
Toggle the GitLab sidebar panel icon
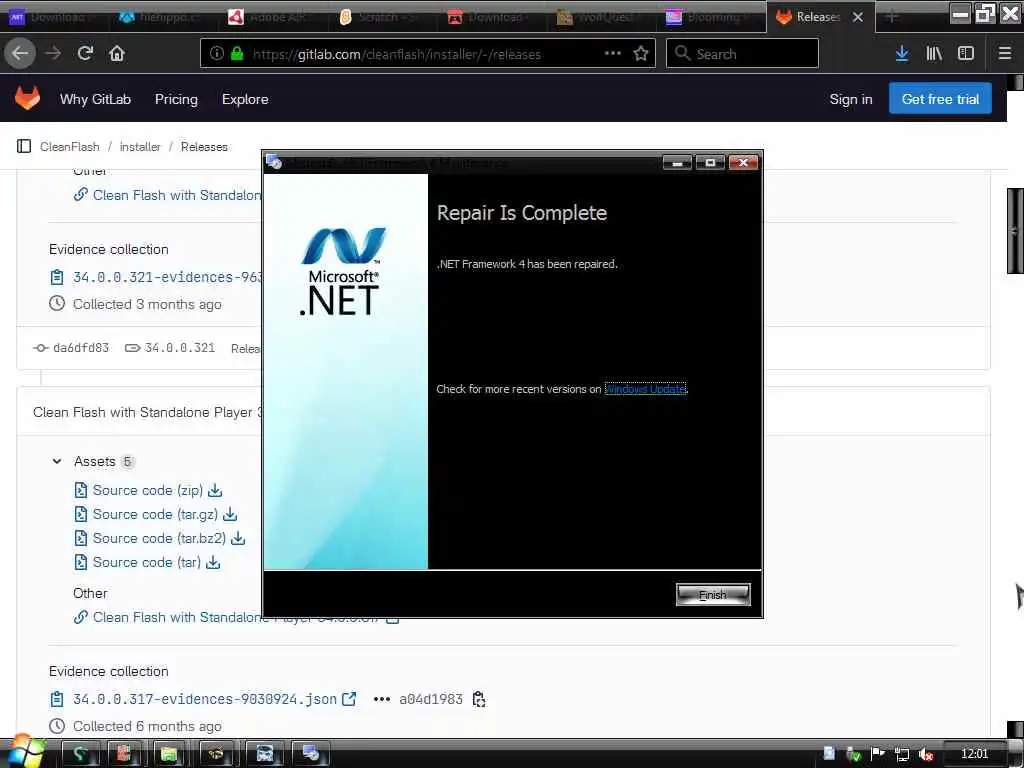(24, 146)
